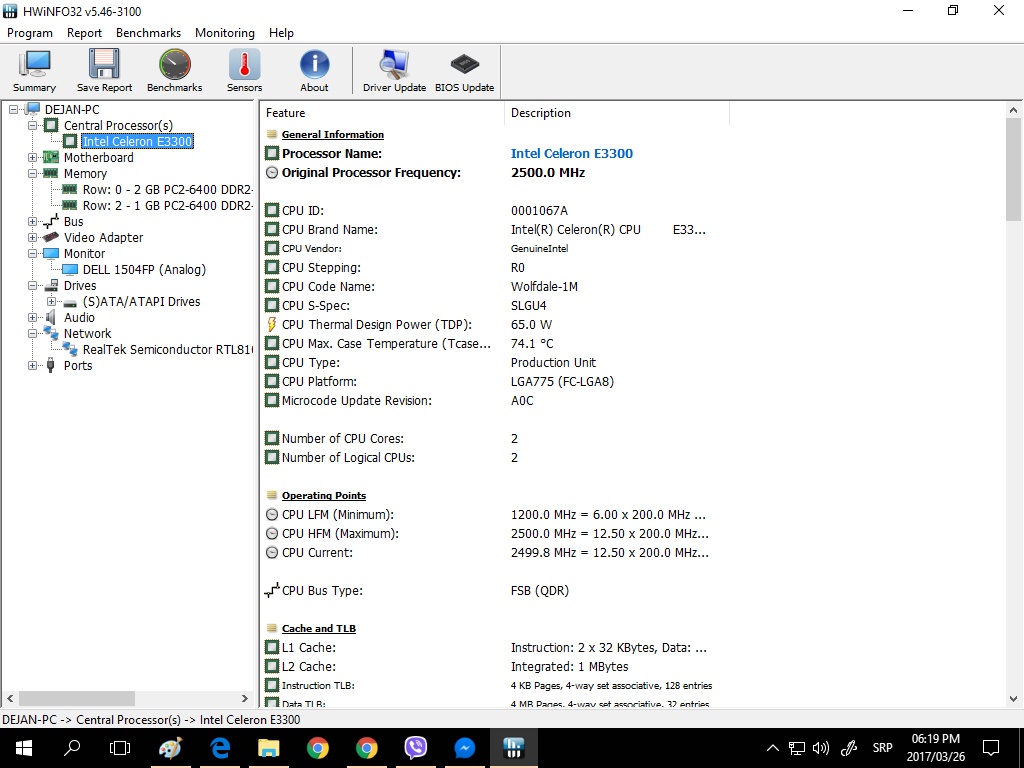The image size is (1024, 768).
Task: Open Microsoft Edge from the taskbar
Action: pos(220,748)
